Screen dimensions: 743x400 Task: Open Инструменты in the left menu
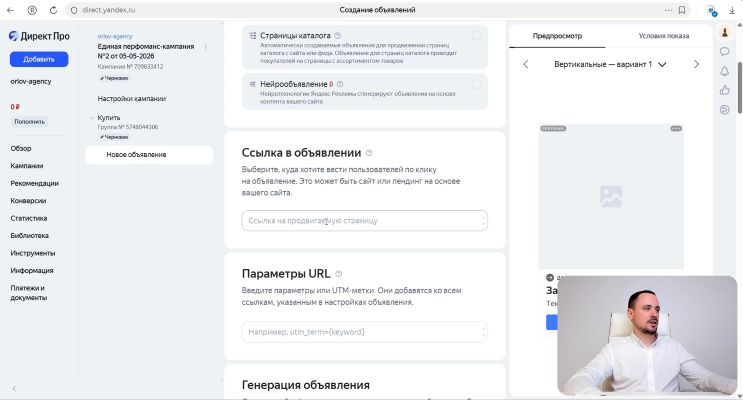pyautogui.click(x=33, y=253)
